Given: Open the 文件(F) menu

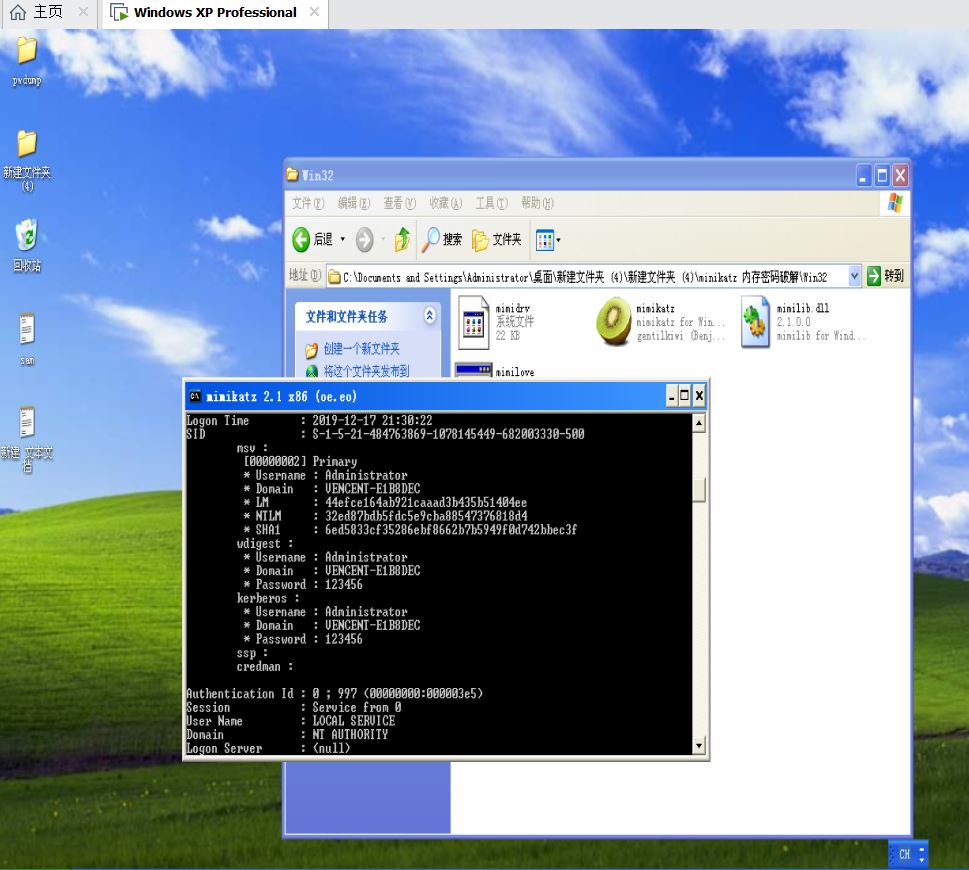Looking at the screenshot, I should [x=308, y=203].
